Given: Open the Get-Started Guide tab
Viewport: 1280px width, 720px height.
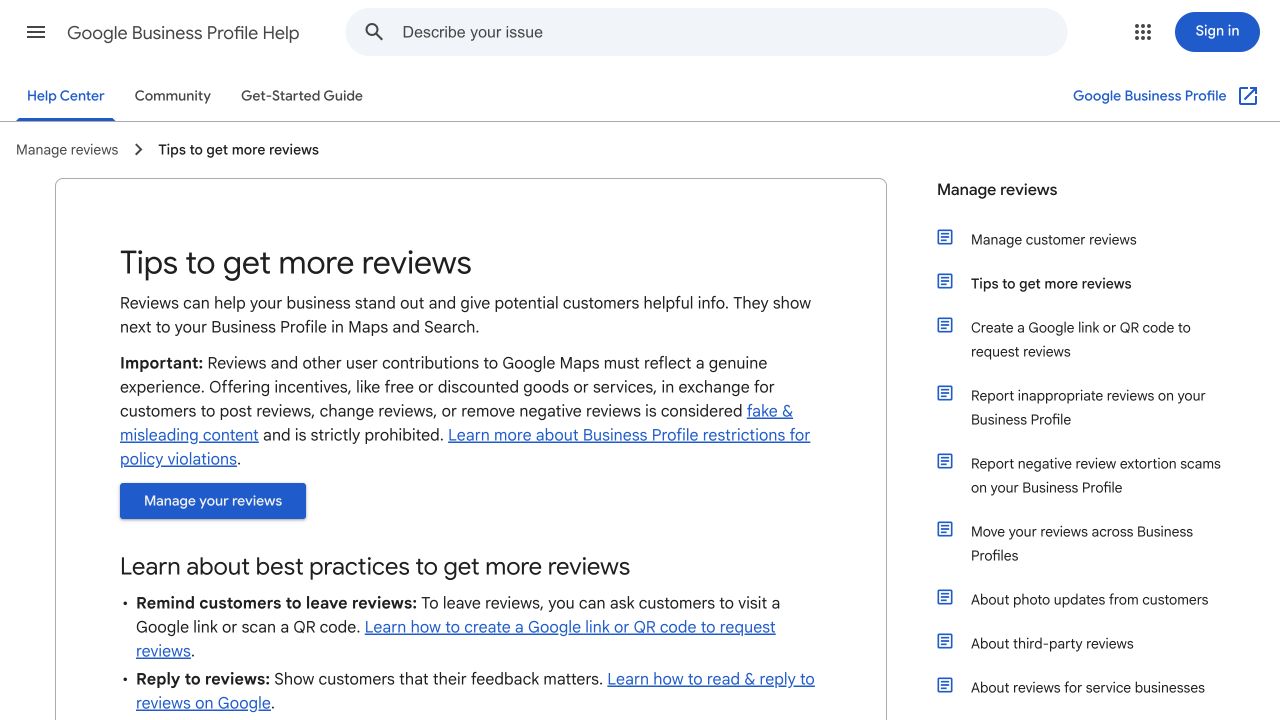Looking at the screenshot, I should [x=302, y=96].
